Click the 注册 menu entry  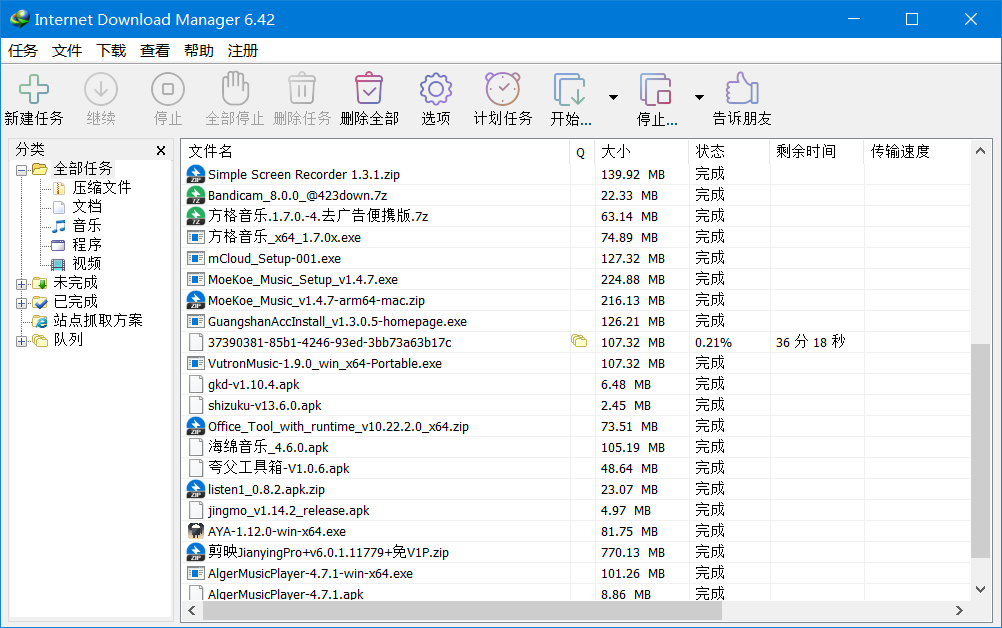tap(243, 50)
